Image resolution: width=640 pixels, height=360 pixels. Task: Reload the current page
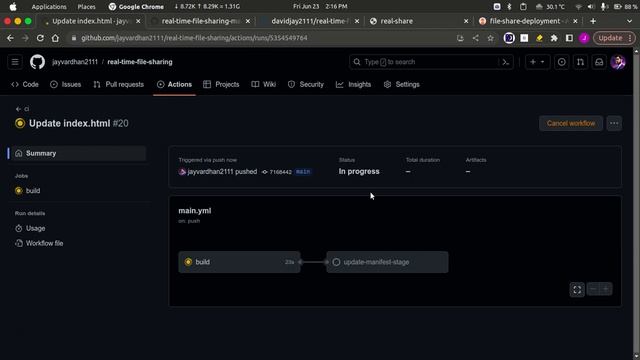click(40, 38)
